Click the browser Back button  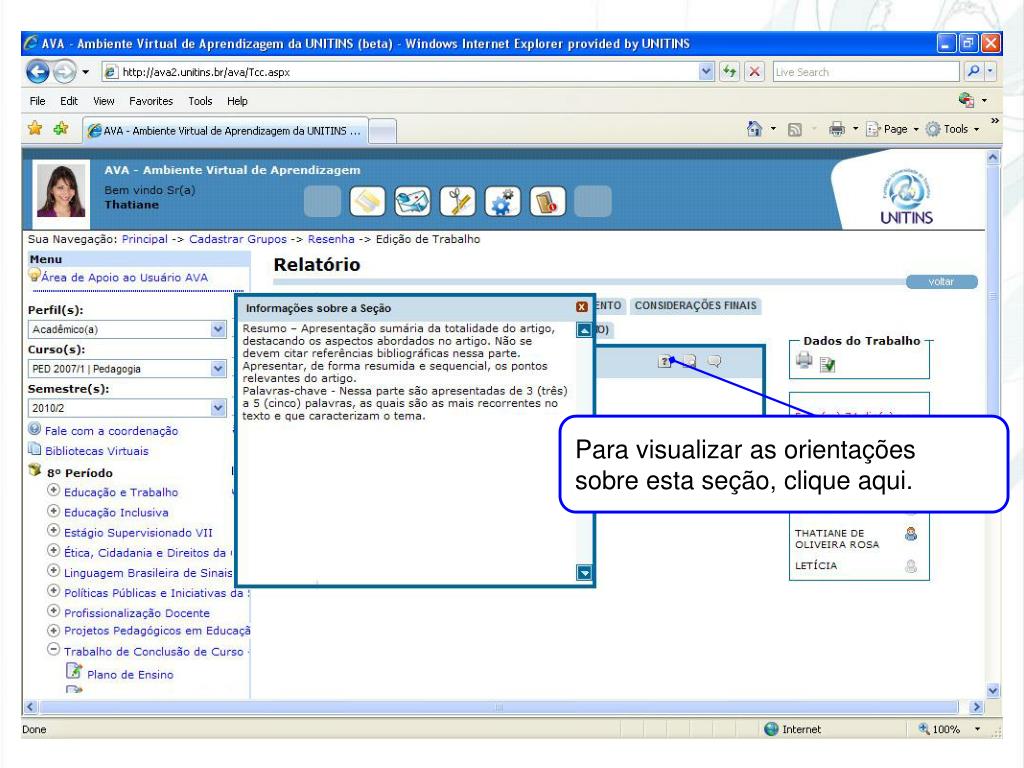[x=38, y=71]
